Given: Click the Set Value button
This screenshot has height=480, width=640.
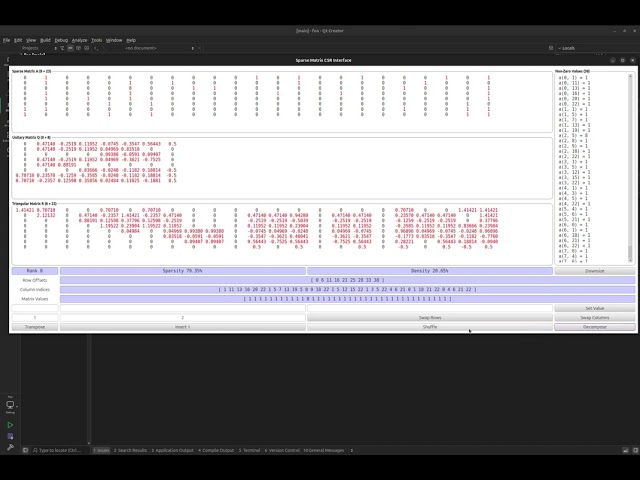Looking at the screenshot, I should click(595, 308).
